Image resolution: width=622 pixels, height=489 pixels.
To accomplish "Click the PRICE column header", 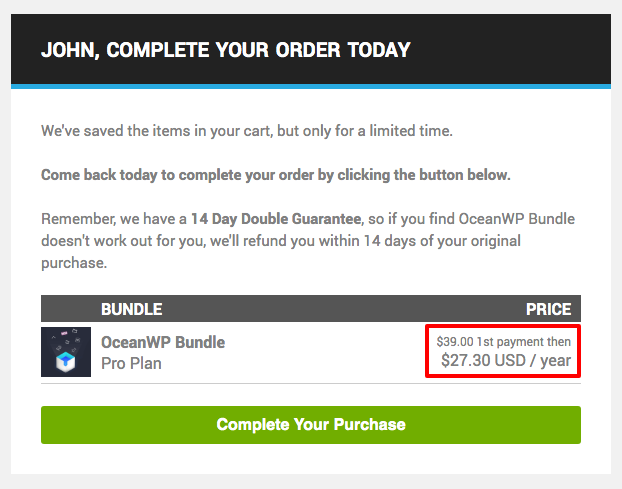I will pos(548,309).
